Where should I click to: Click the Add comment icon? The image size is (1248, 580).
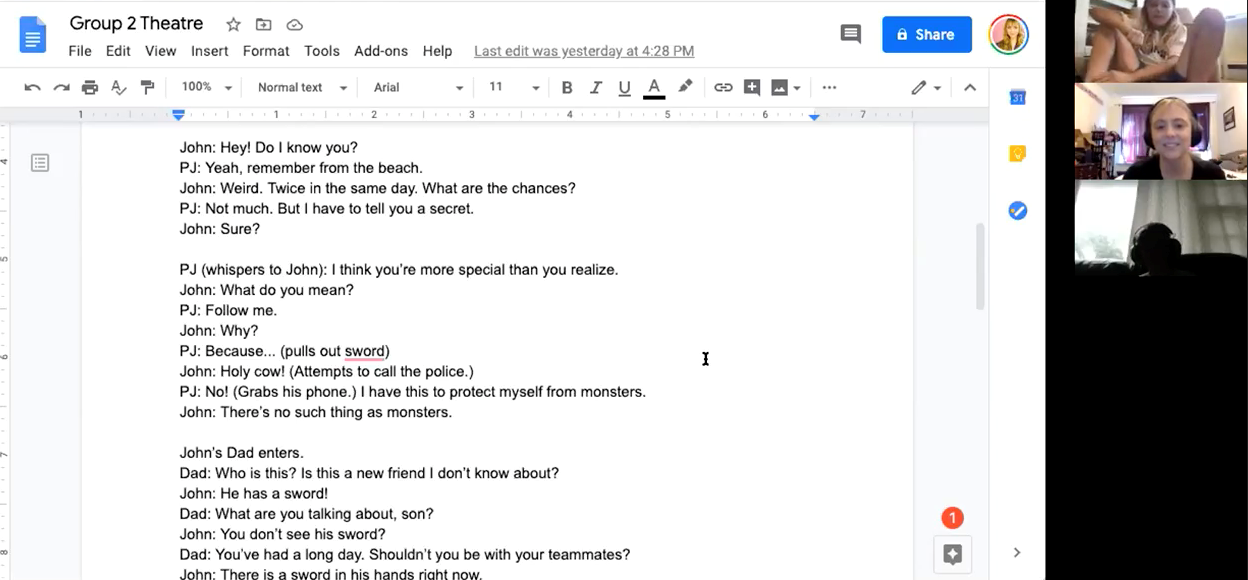tap(752, 88)
